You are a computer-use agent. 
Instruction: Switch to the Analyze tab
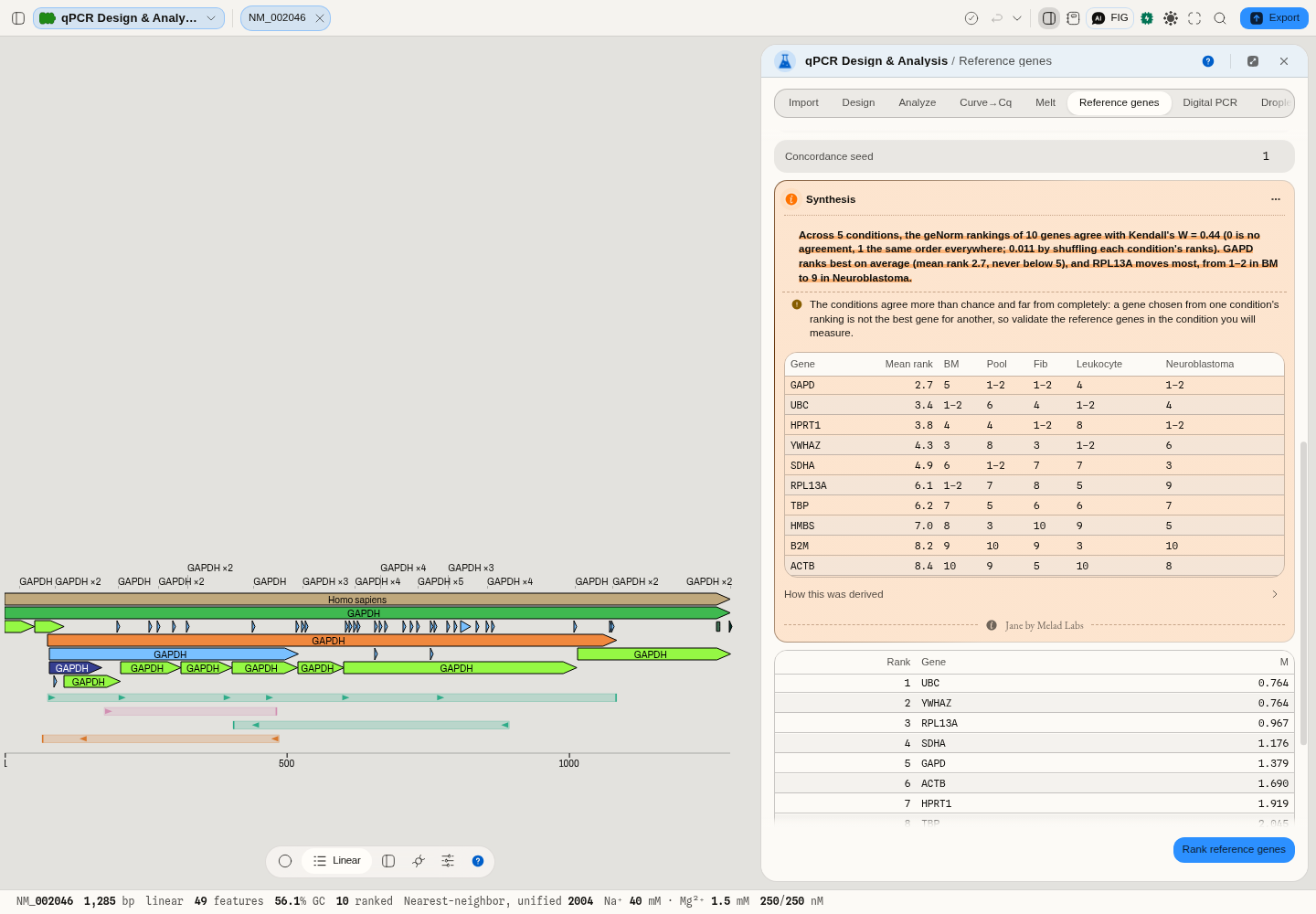point(918,102)
